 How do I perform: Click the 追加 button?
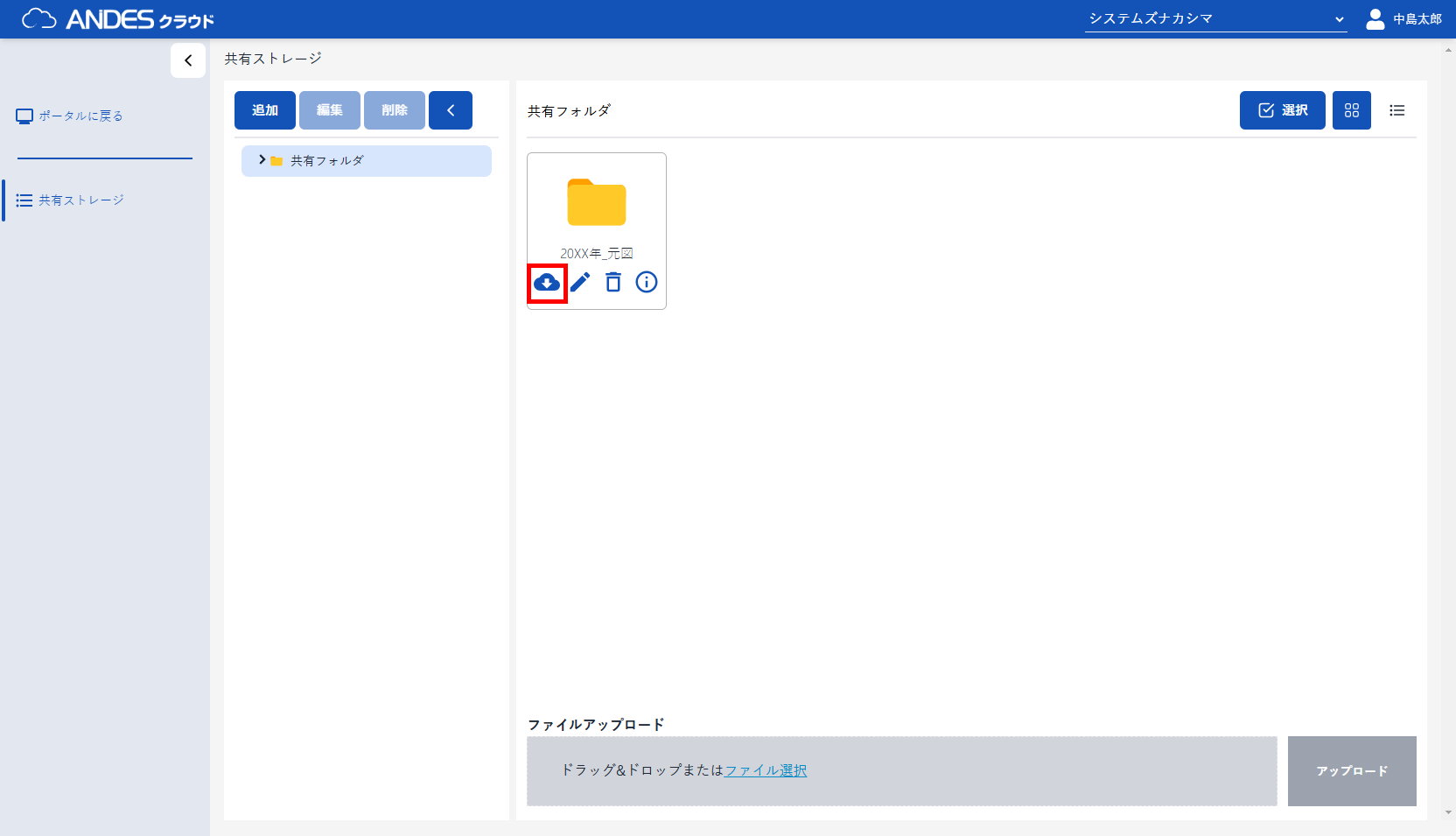[265, 110]
